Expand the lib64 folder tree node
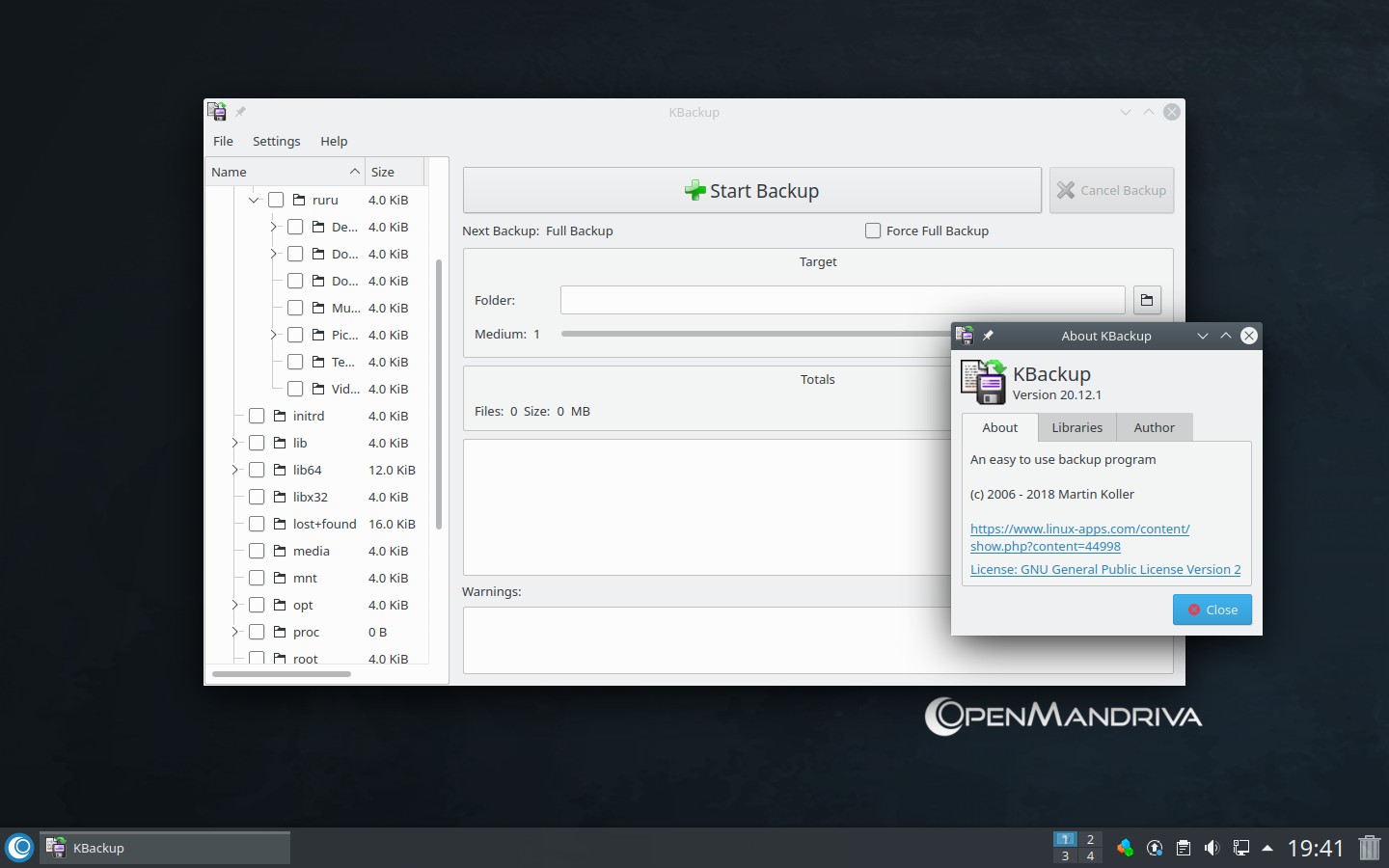The image size is (1389, 868). 235,470
